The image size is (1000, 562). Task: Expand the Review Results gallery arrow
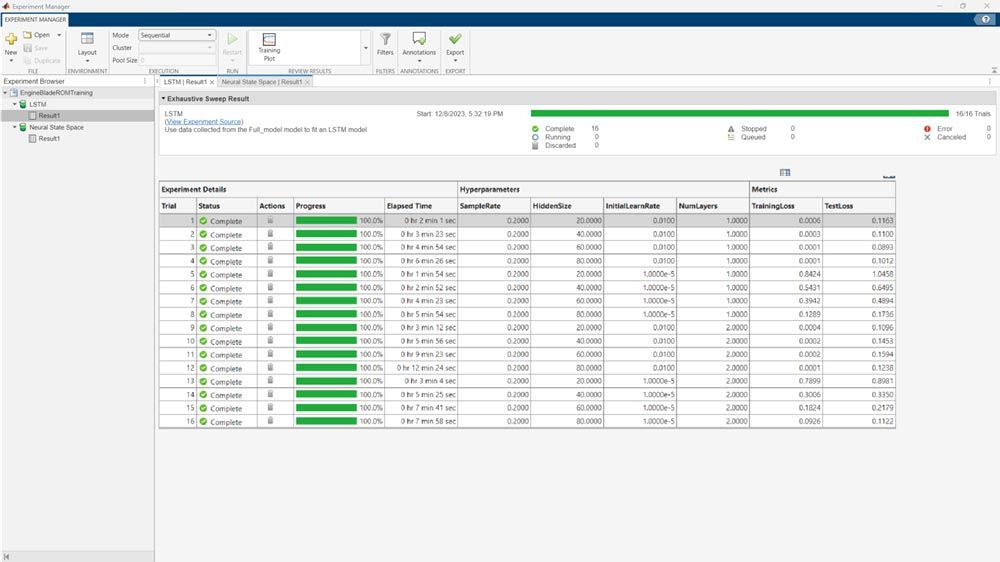point(365,47)
